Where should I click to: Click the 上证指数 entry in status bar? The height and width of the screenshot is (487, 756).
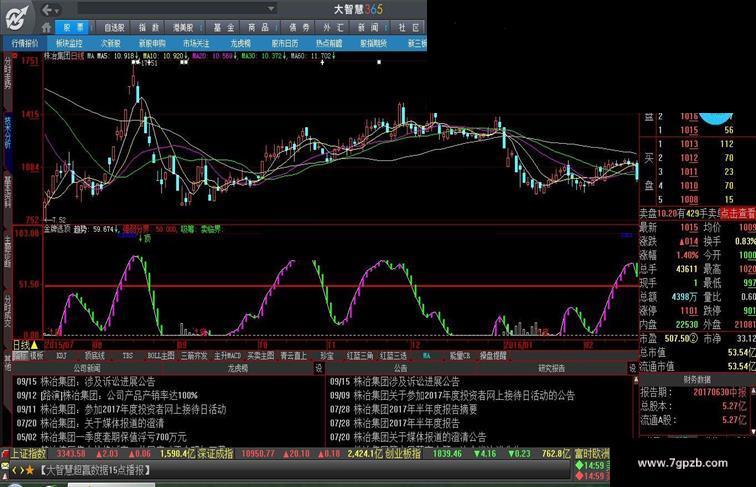pyautogui.click(x=28, y=454)
